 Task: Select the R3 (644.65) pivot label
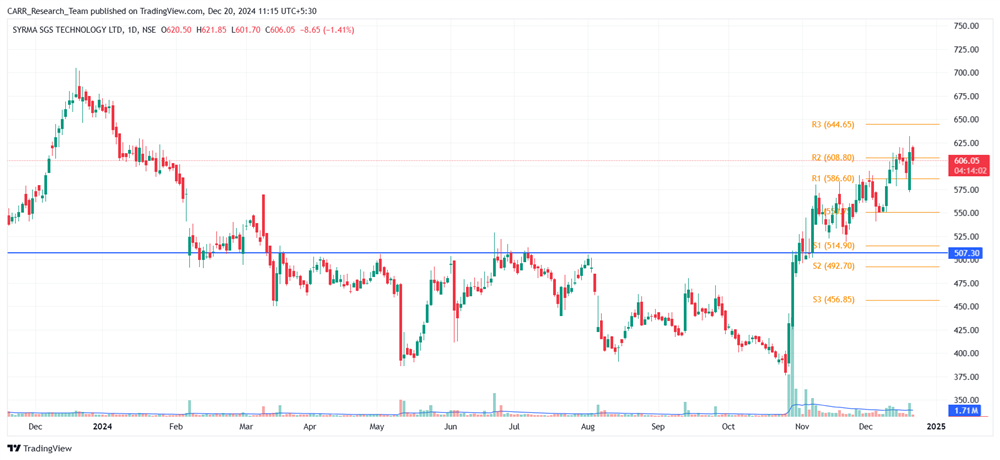[833, 124]
